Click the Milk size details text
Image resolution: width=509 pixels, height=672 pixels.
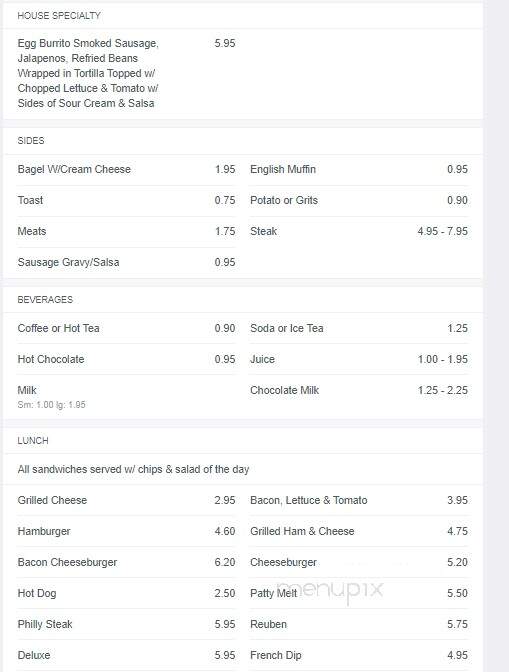[x=51, y=405]
